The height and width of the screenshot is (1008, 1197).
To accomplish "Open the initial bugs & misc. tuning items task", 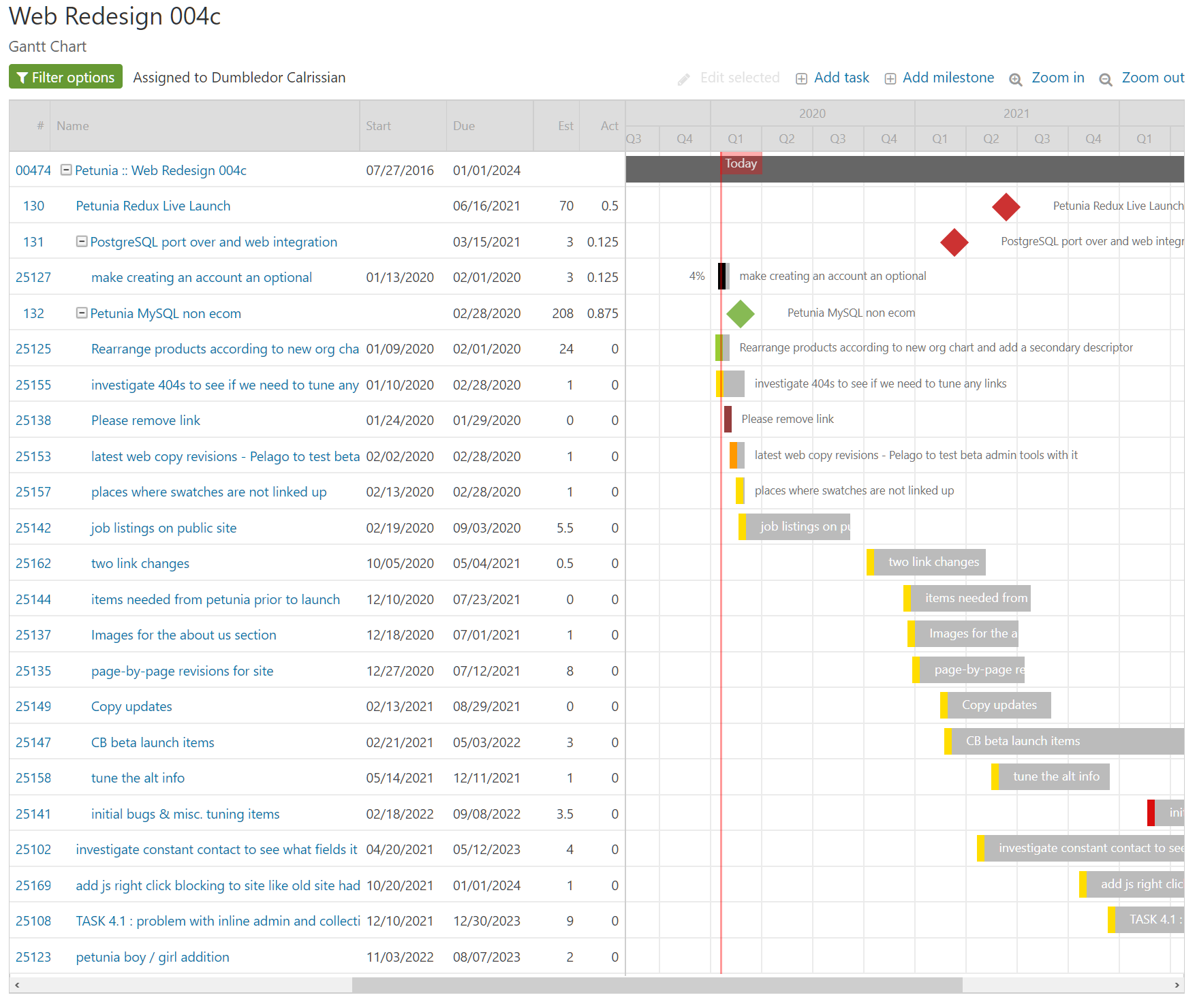I will [185, 813].
